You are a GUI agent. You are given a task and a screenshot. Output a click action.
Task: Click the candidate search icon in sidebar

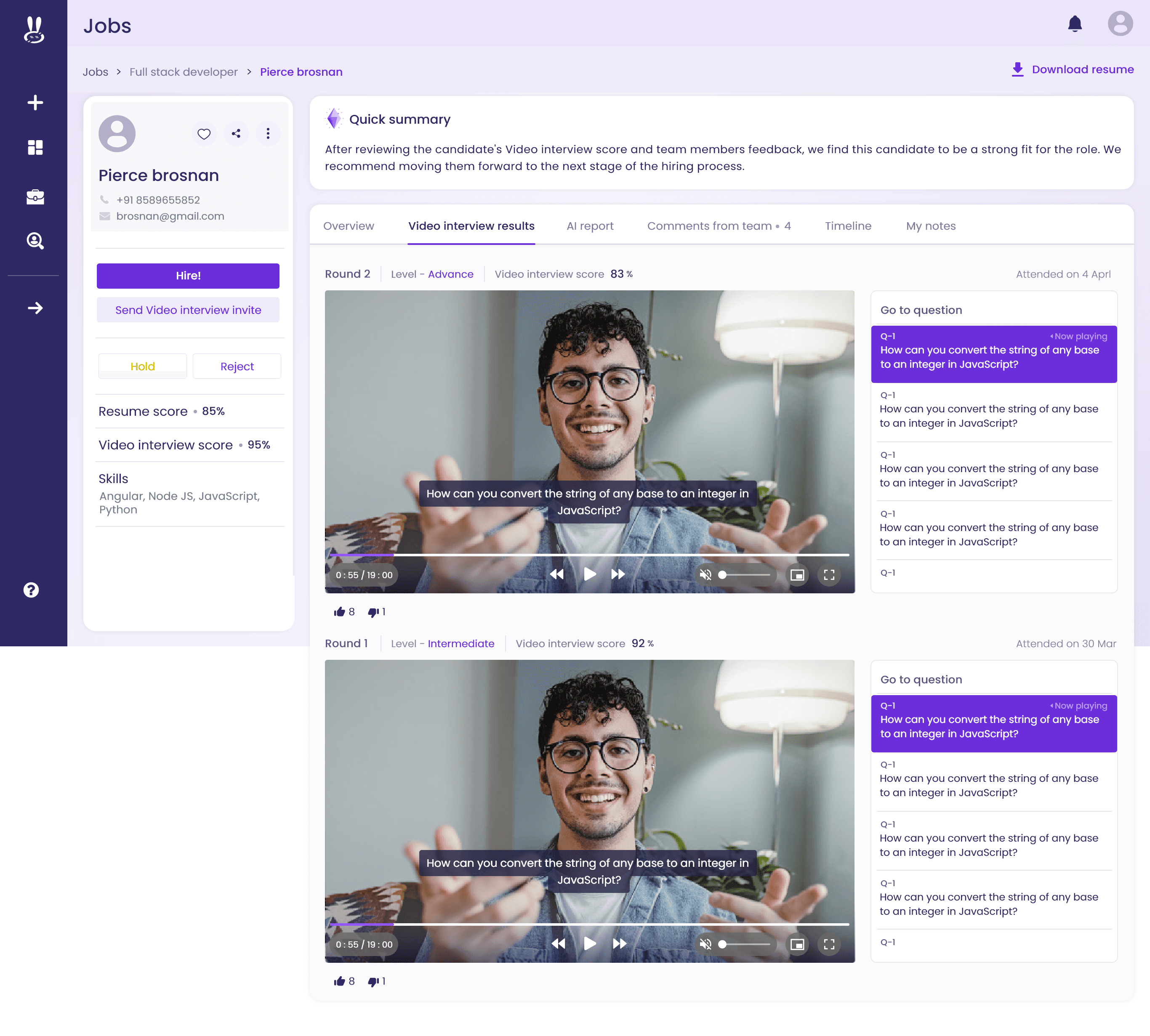(x=35, y=241)
